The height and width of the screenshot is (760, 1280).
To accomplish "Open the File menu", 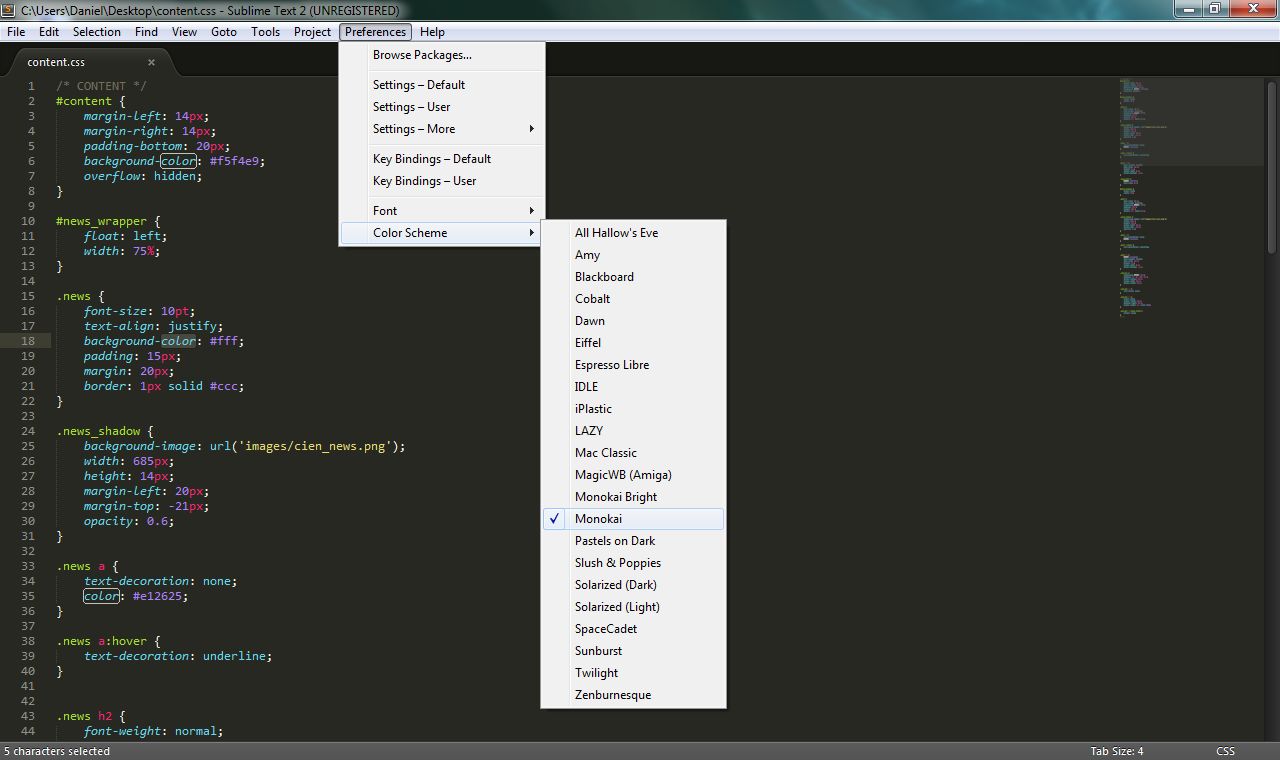I will (x=16, y=32).
